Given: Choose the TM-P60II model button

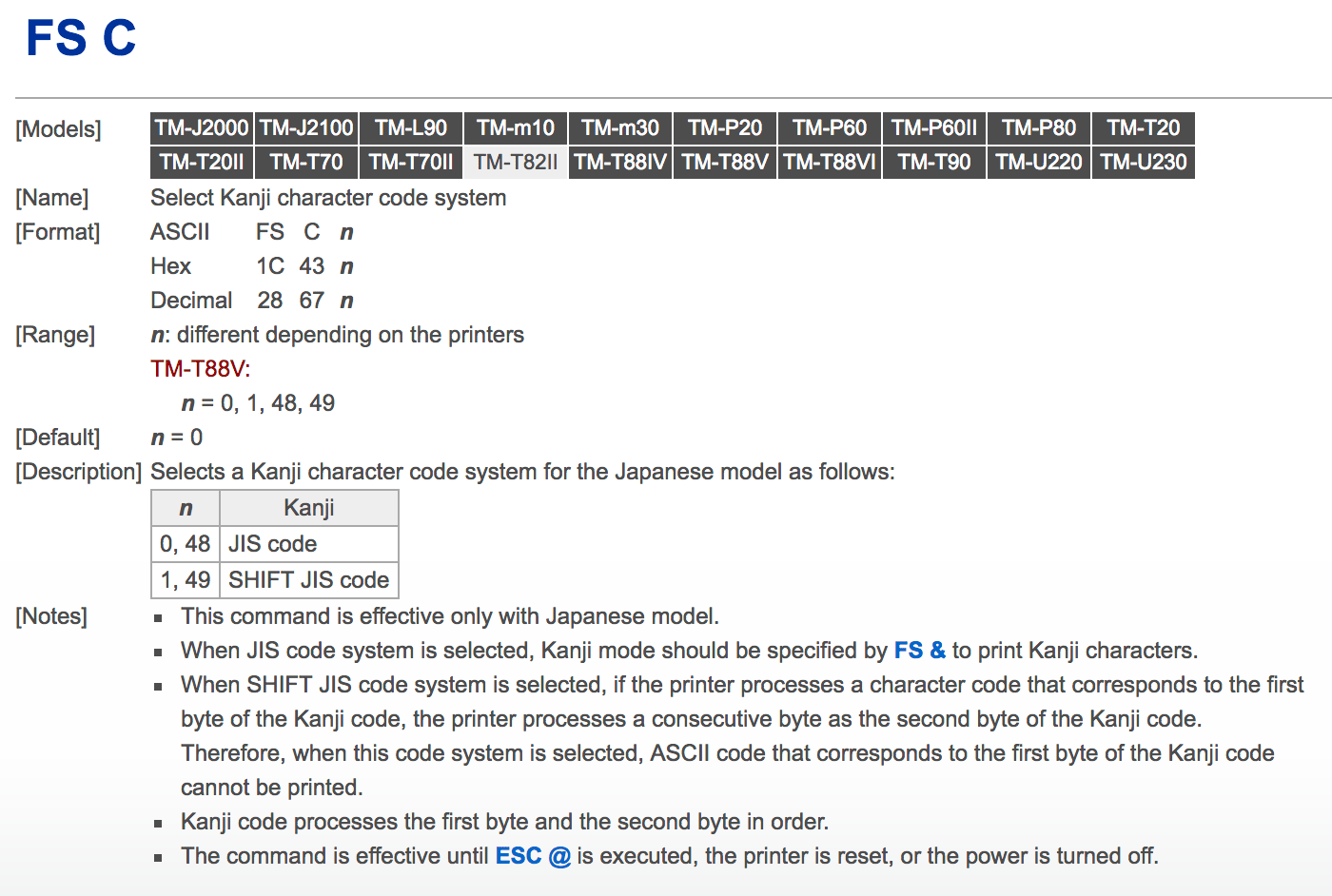Looking at the screenshot, I should coord(934,128).
